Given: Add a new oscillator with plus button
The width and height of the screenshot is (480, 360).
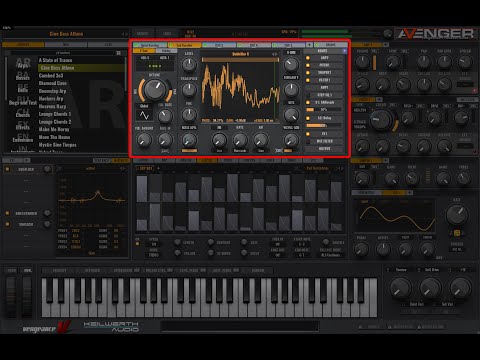Looking at the screenshot, I should 309,45.
